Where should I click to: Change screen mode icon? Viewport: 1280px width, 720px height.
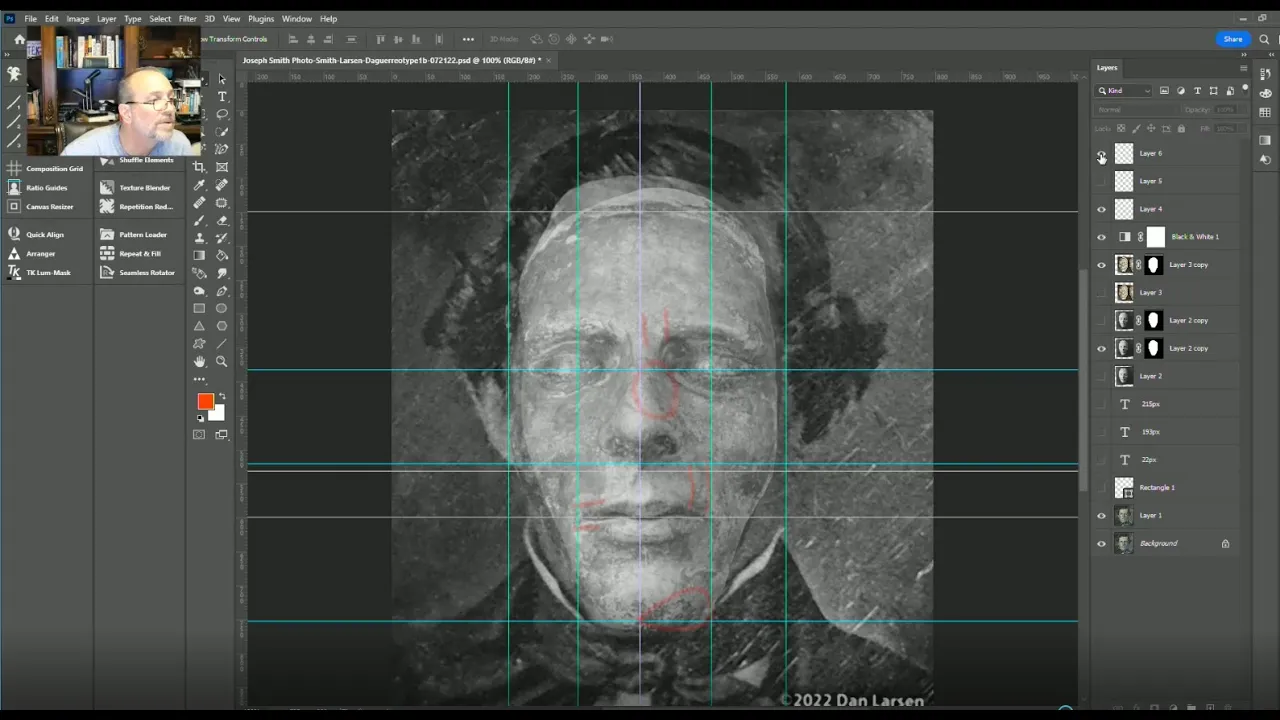[x=222, y=434]
